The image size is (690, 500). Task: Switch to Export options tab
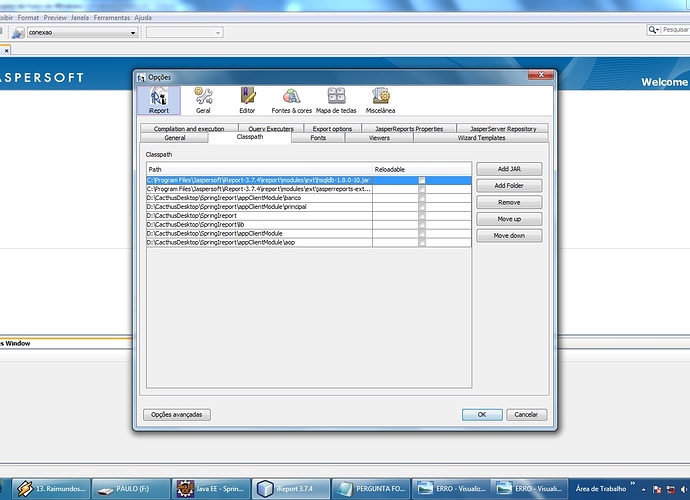tap(332, 129)
